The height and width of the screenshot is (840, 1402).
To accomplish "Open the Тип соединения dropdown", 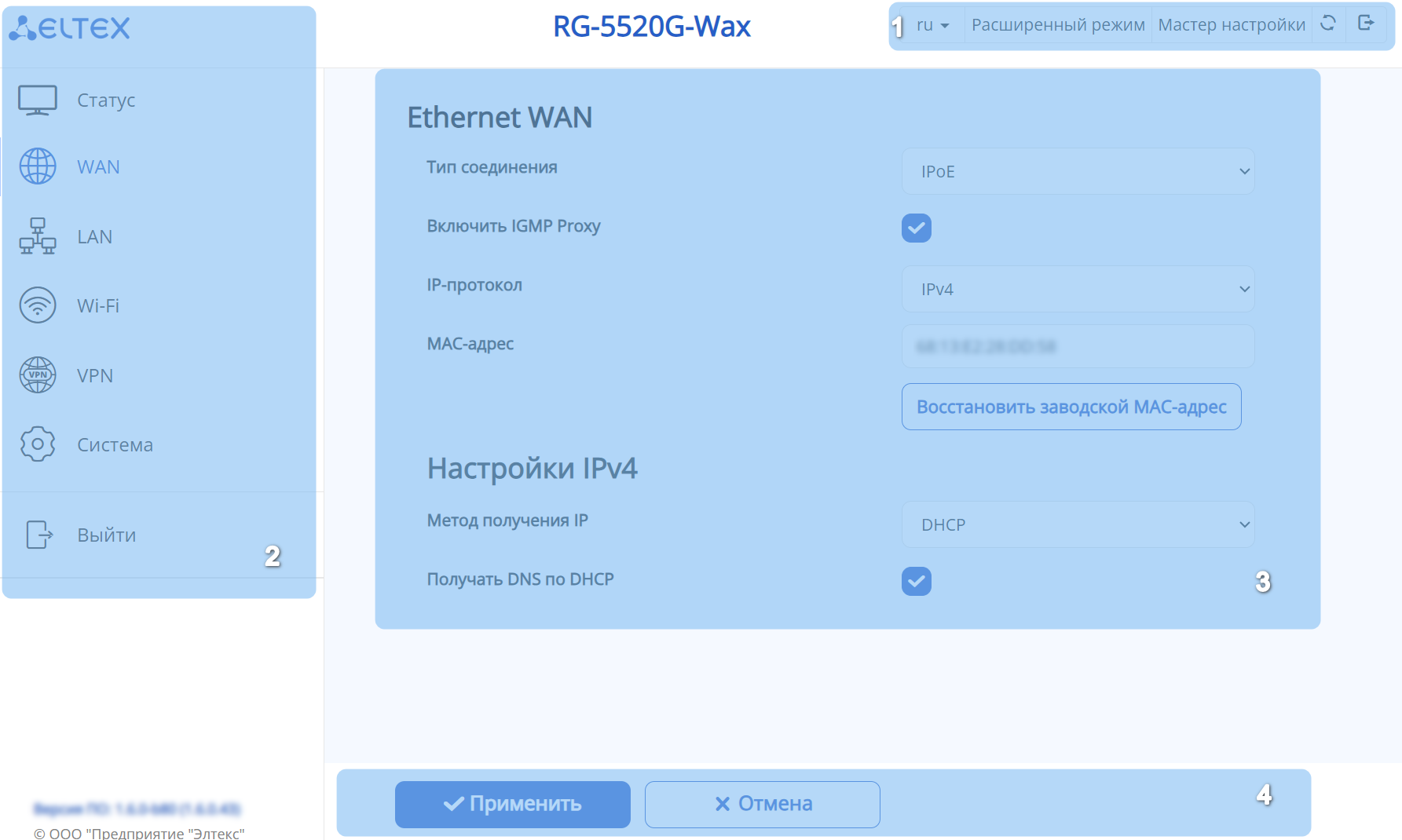I will point(1078,171).
